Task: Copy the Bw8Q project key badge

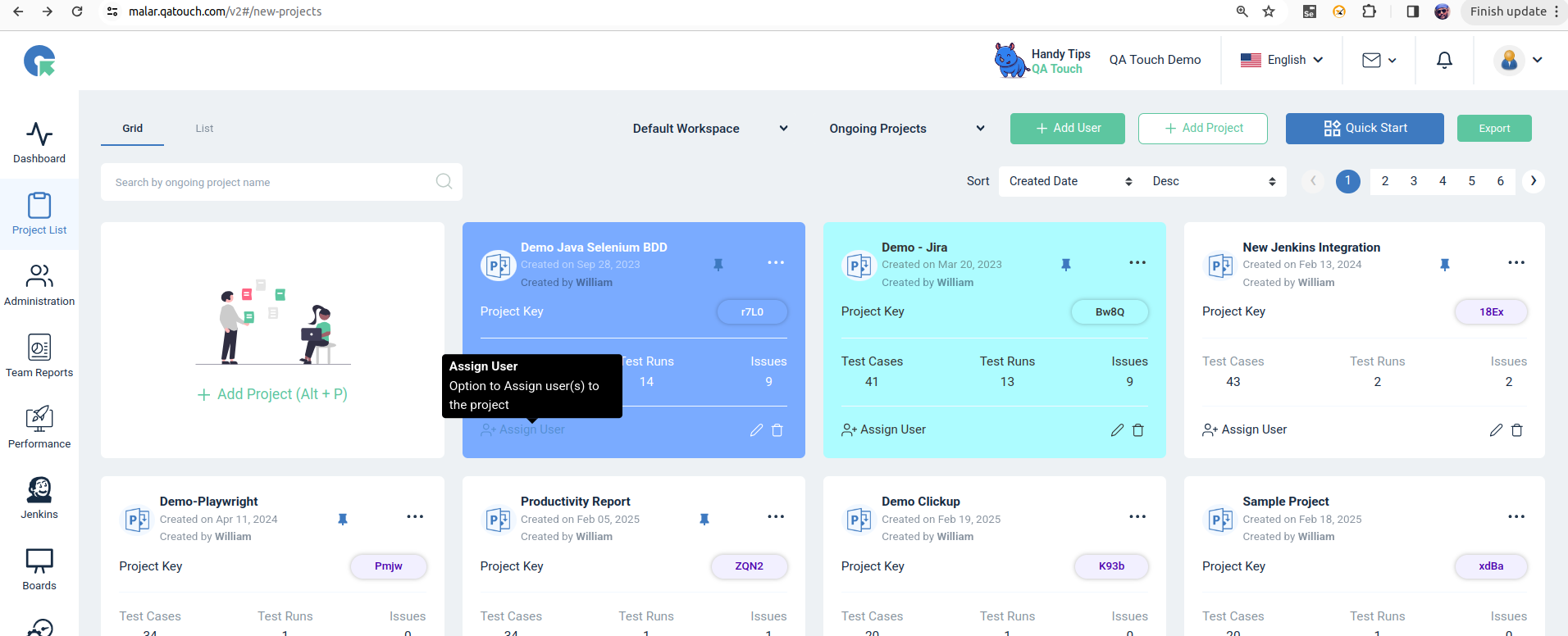Action: (x=1110, y=312)
